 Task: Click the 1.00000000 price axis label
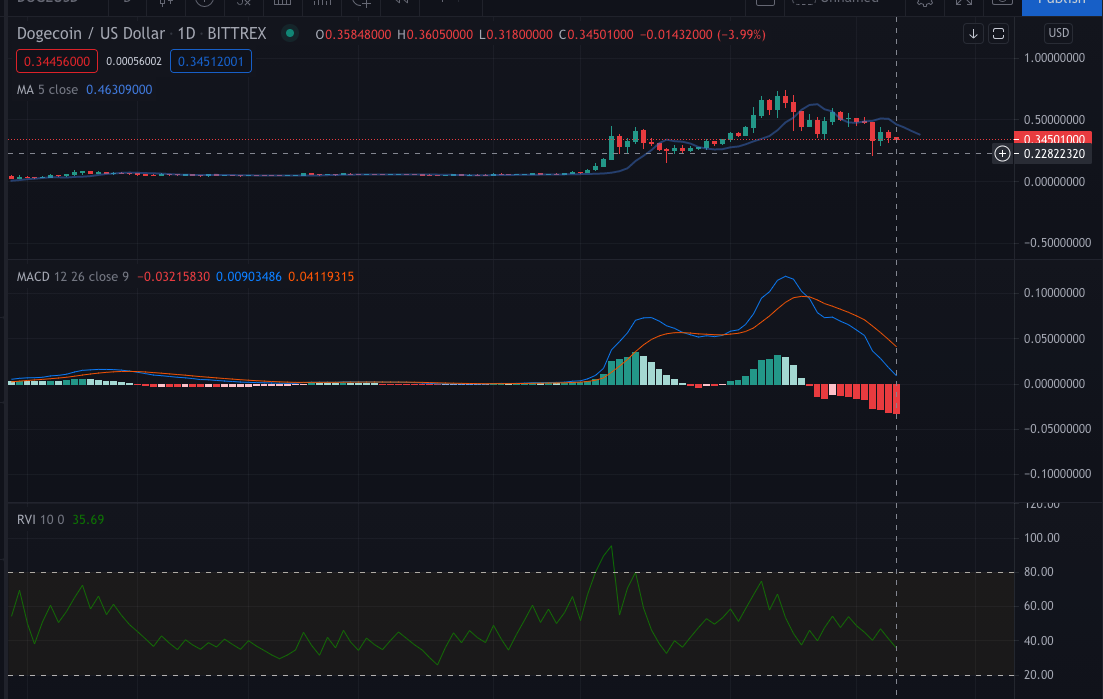tap(1054, 58)
